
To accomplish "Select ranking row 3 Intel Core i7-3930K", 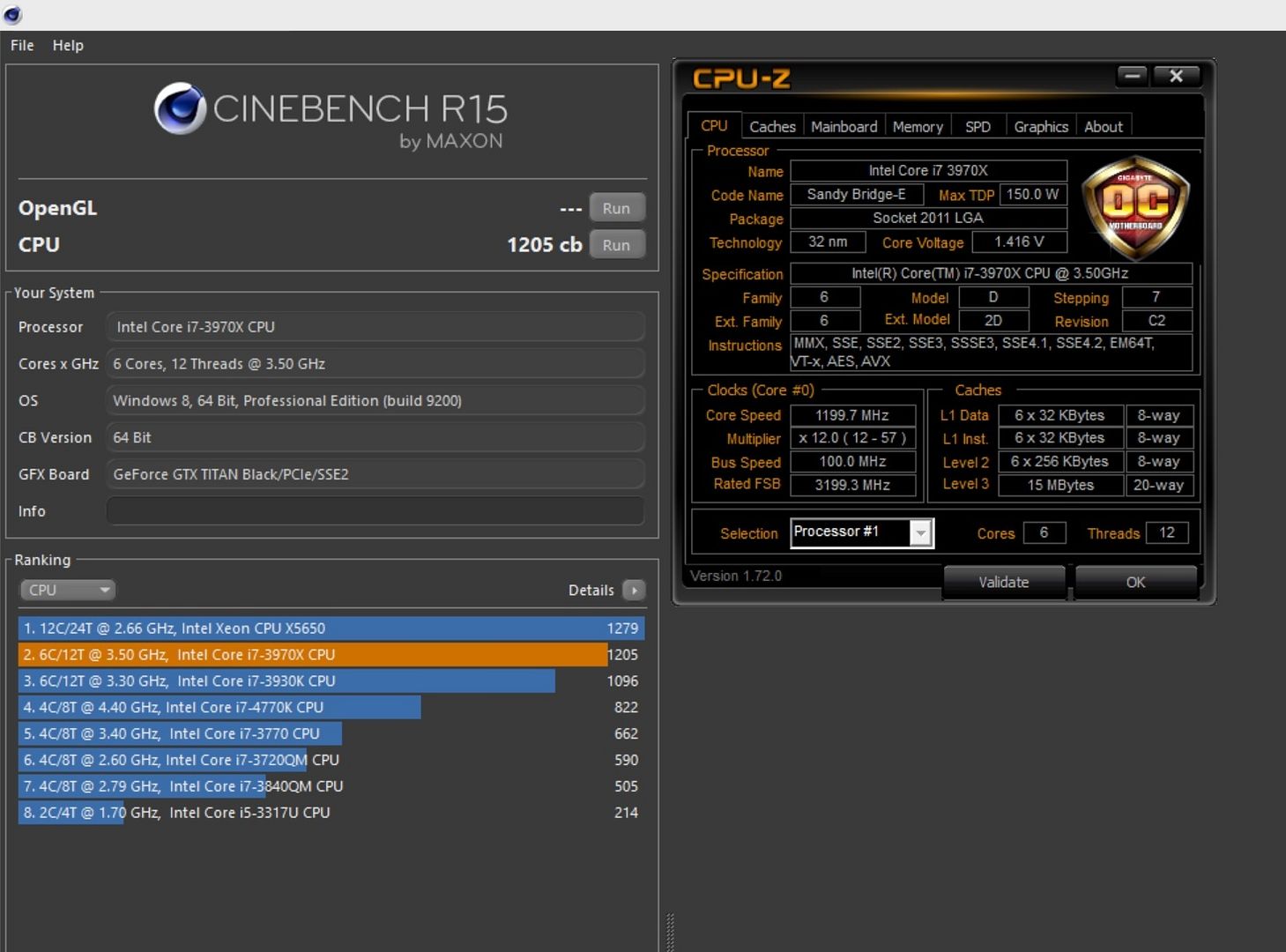I will point(331,681).
